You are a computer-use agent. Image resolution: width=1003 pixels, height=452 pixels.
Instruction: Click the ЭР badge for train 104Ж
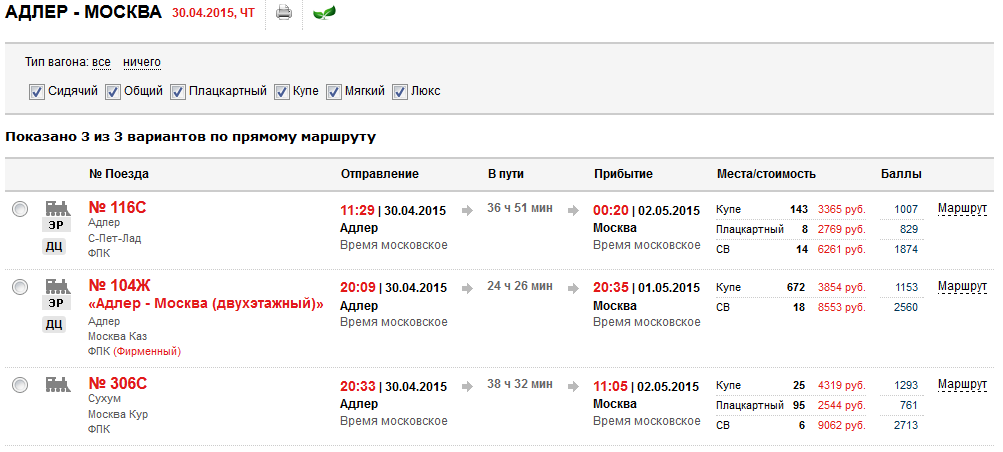[x=58, y=304]
